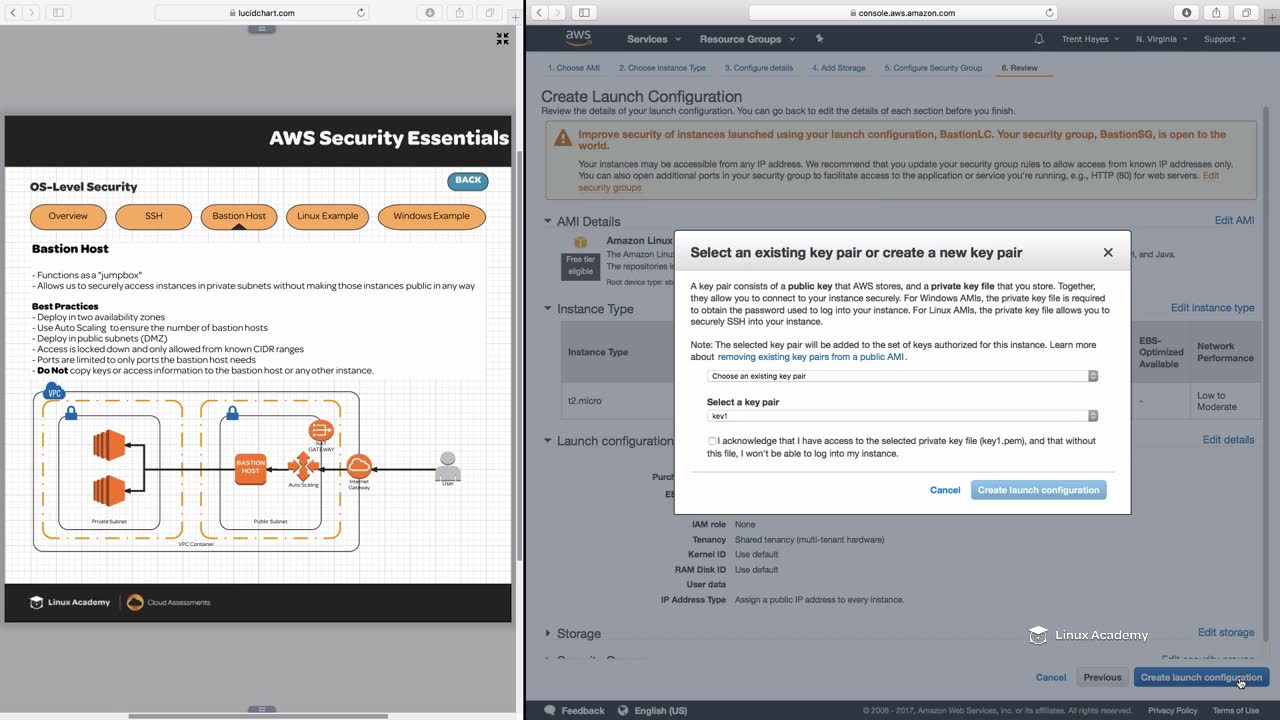Viewport: 1280px width, 720px height.
Task: Click the Edit instance type link
Action: [x=1212, y=308]
